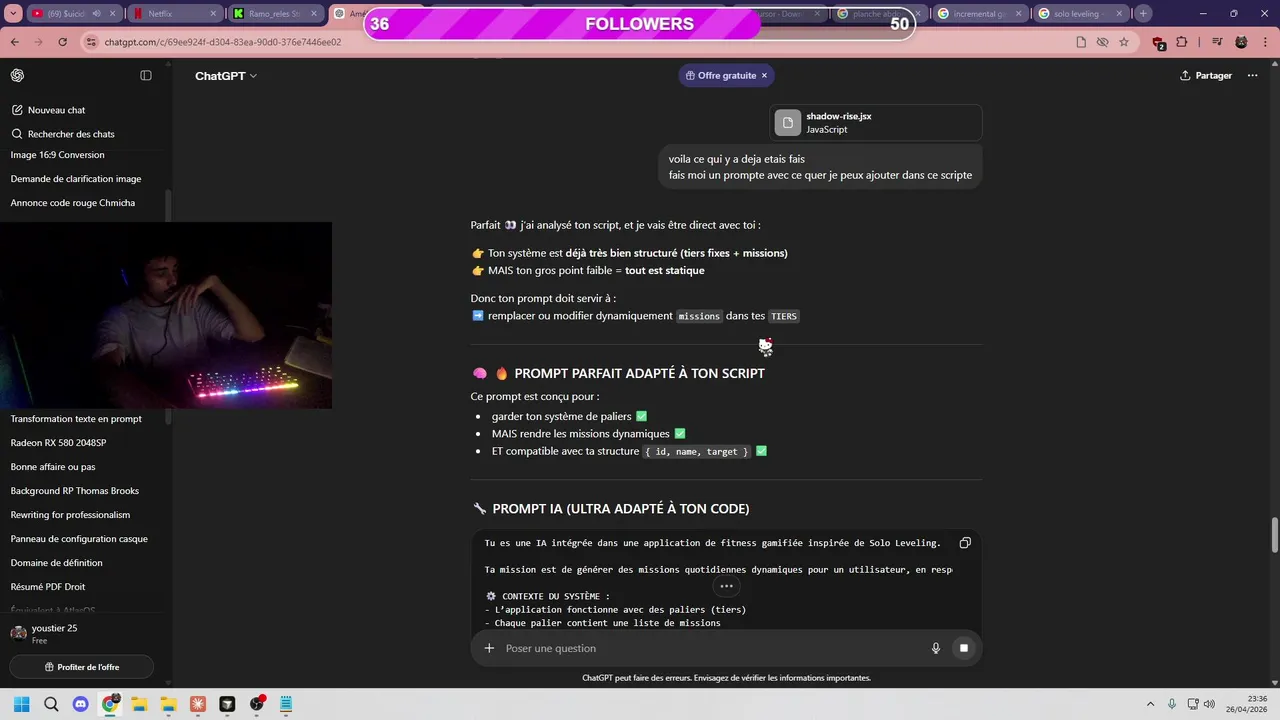Screen dimensions: 1280x720
Task: Copy the prompt code block
Action: tap(965, 543)
